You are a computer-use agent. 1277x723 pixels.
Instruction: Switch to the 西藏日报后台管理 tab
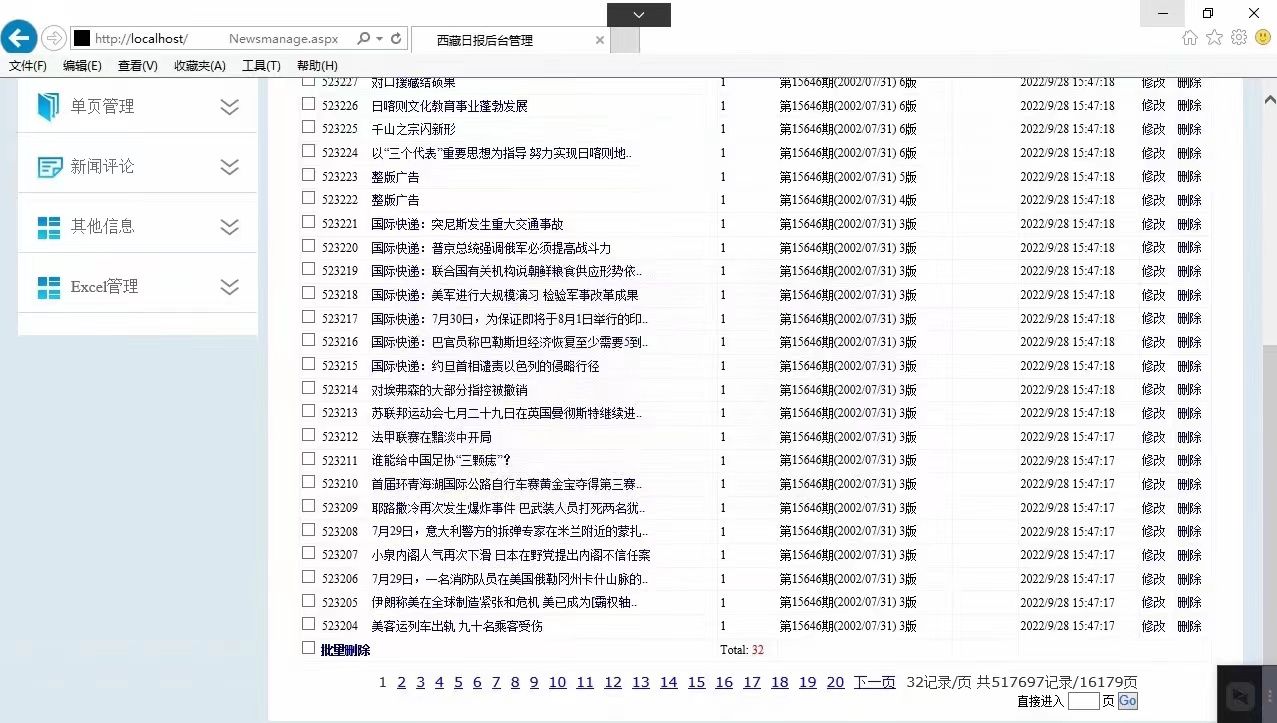point(485,40)
